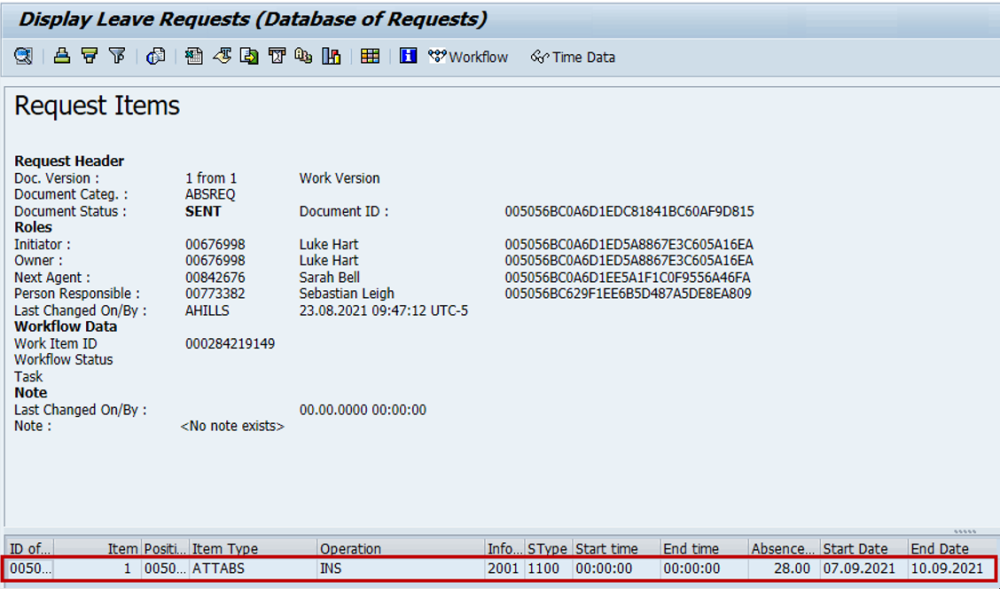Image resolution: width=1000 pixels, height=589 pixels.
Task: Set a filter using the funnel icon
Action: click(117, 56)
